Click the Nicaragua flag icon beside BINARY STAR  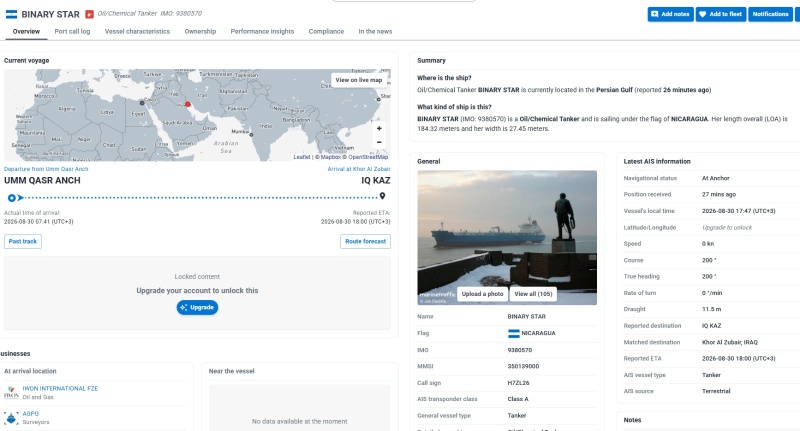click(x=11, y=14)
